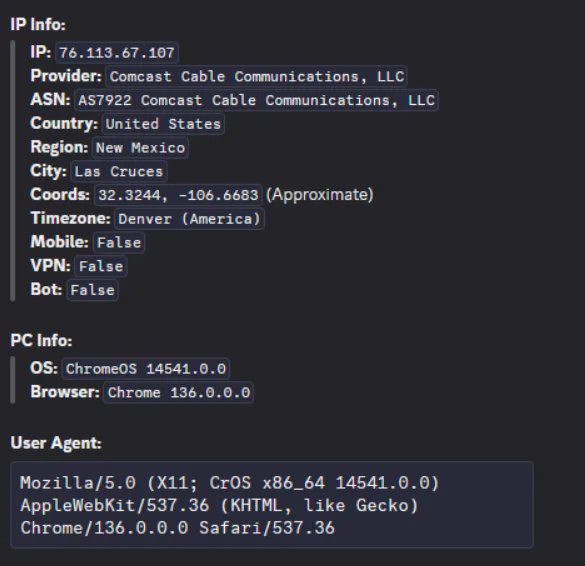Click the Region value New Mexico
This screenshot has width=585, height=566.
click(x=140, y=148)
